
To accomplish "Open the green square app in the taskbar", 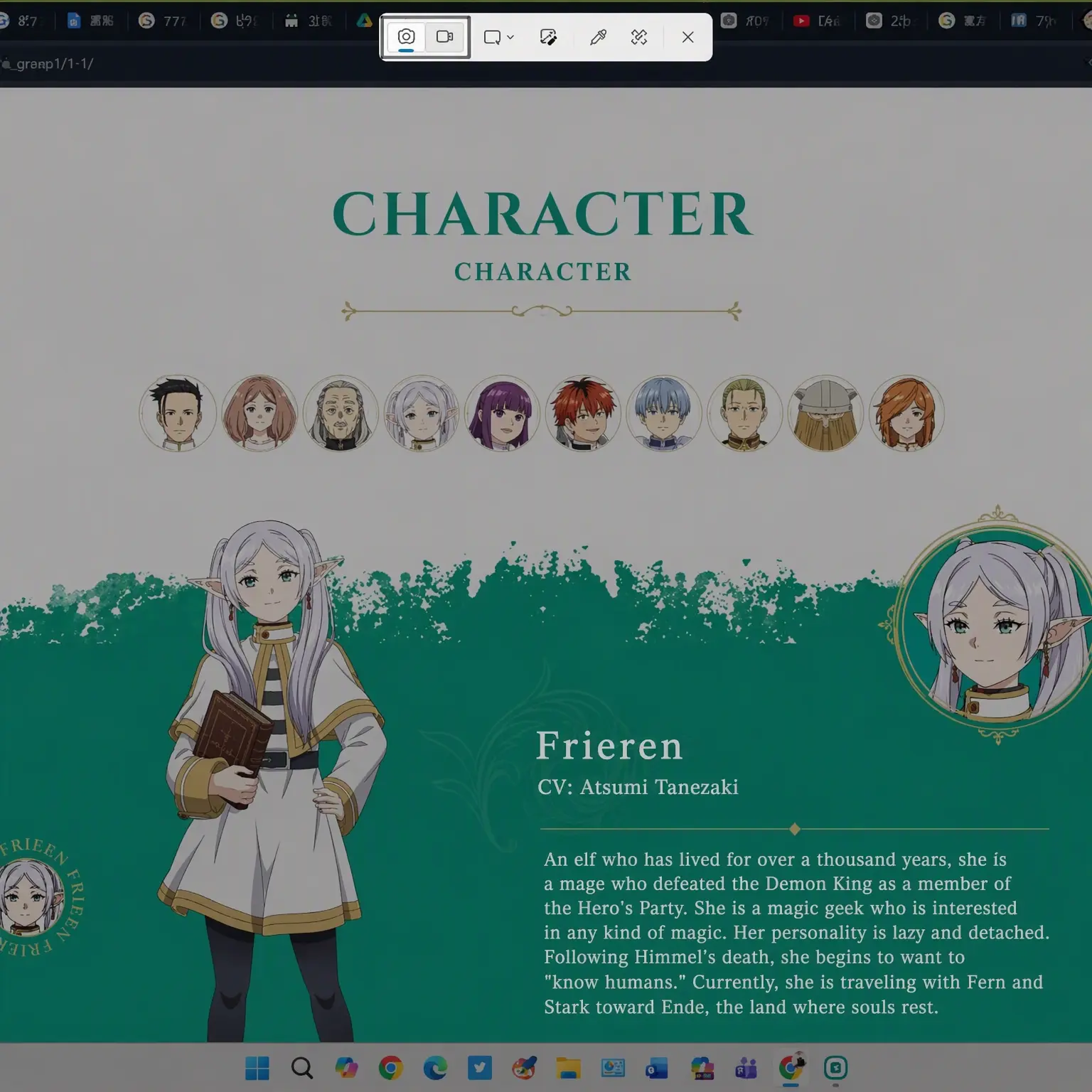I will [x=835, y=1068].
